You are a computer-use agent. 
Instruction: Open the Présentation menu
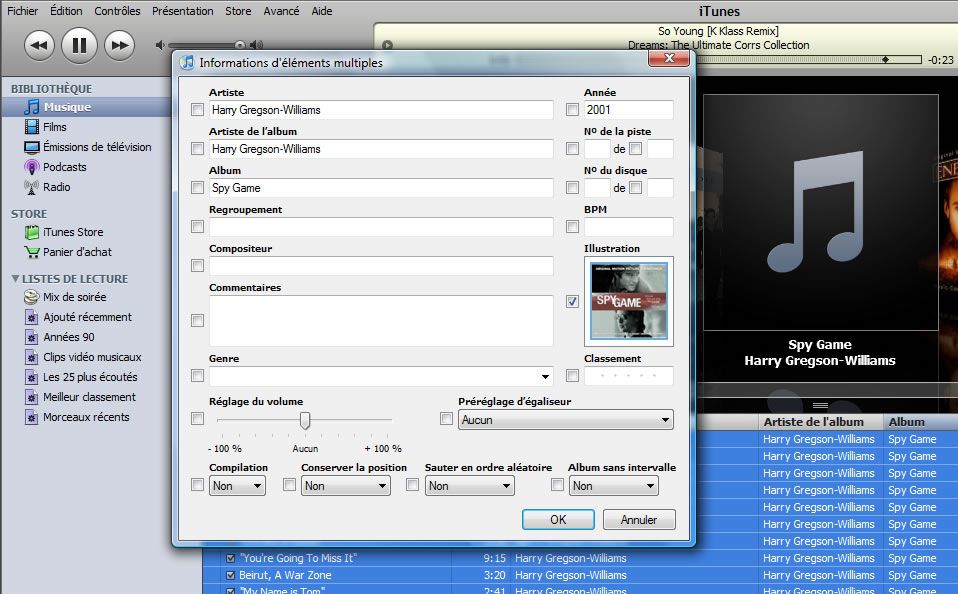click(x=183, y=11)
